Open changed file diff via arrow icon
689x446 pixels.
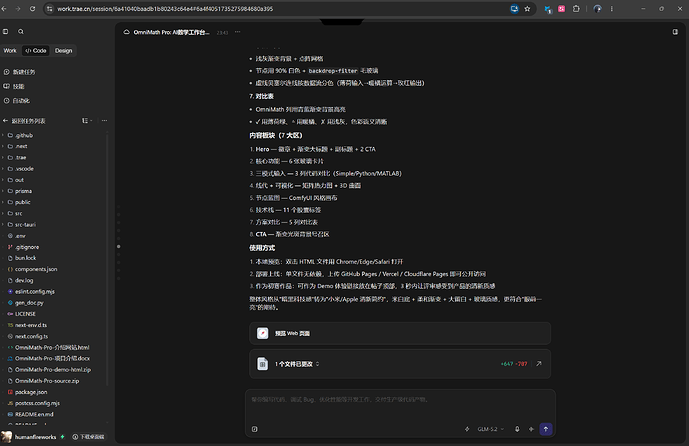(539, 364)
